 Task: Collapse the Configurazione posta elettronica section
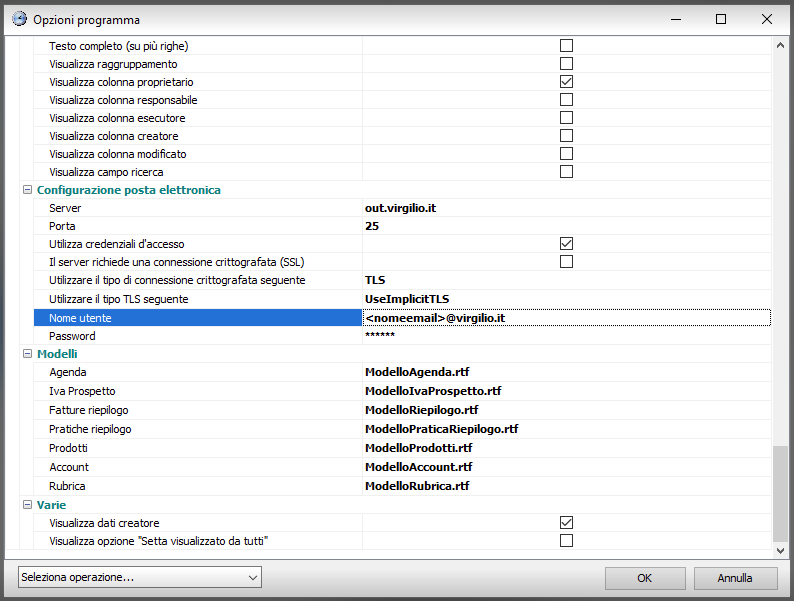point(27,190)
